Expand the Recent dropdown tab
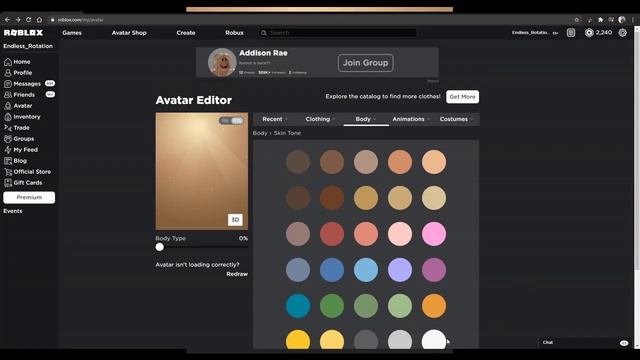Screen dimensions: 640x360 (x=275, y=119)
